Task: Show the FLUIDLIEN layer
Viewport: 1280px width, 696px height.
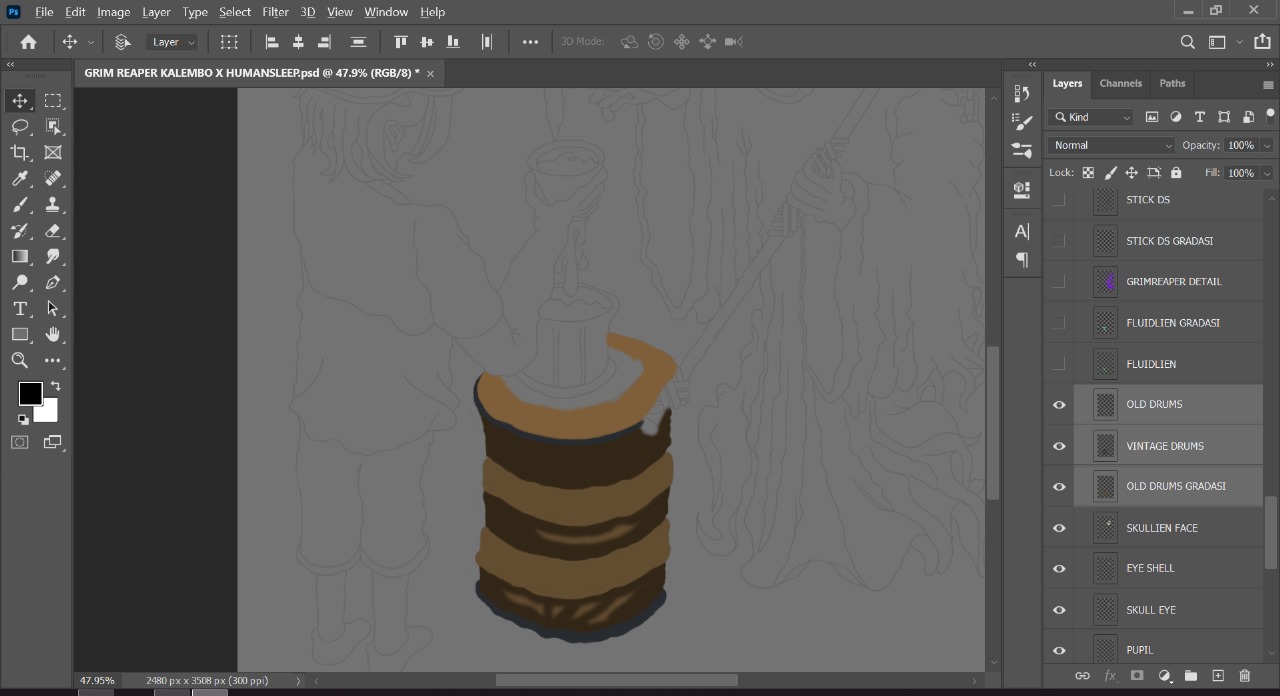Action: pos(1059,364)
